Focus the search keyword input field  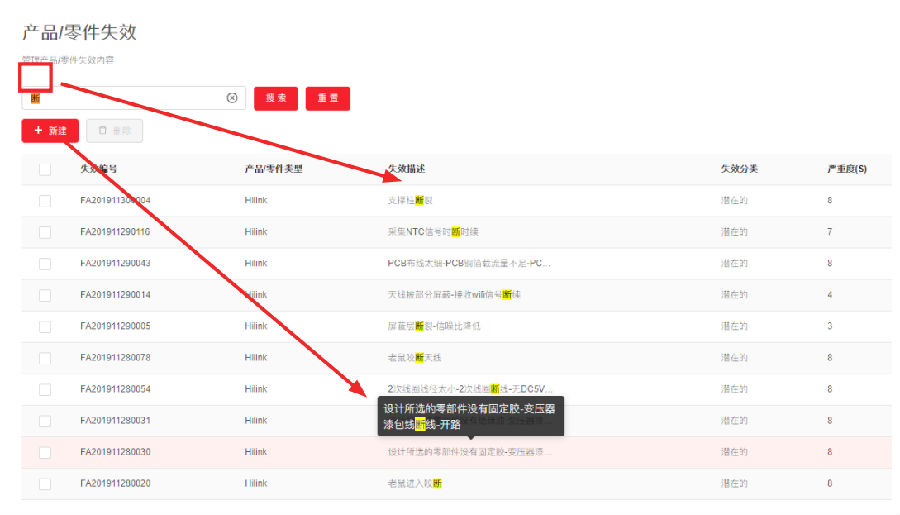click(125, 98)
